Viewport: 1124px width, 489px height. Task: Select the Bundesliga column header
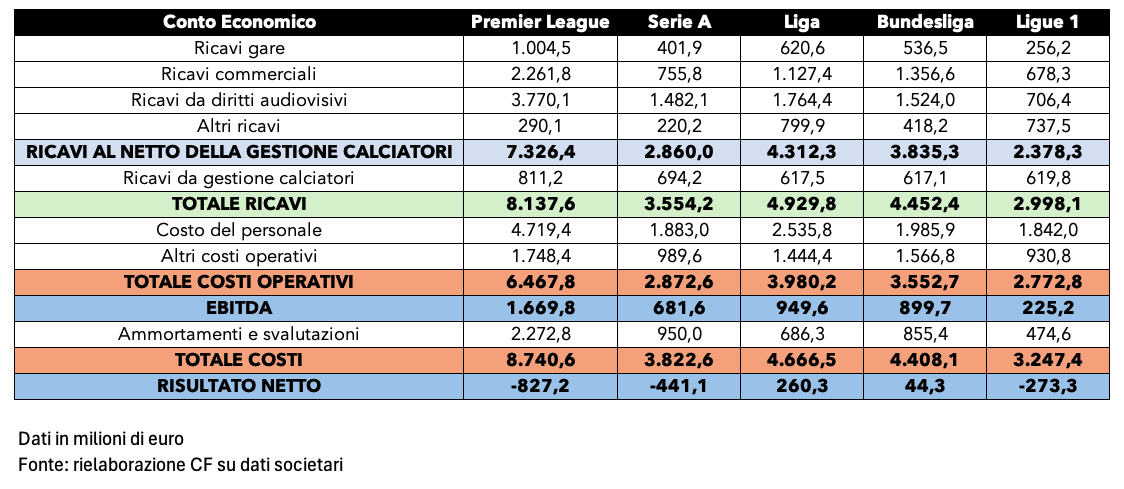click(x=925, y=22)
